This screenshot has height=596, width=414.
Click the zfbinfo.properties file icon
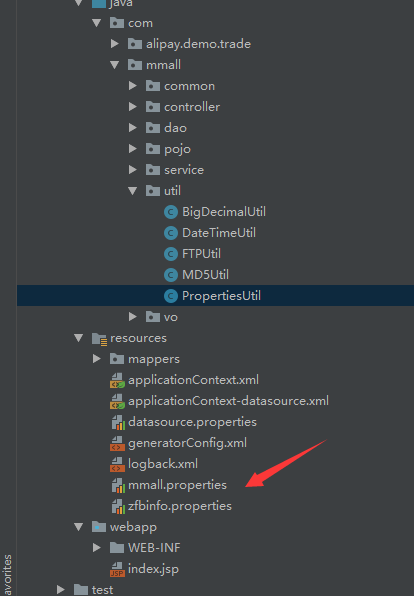(118, 506)
